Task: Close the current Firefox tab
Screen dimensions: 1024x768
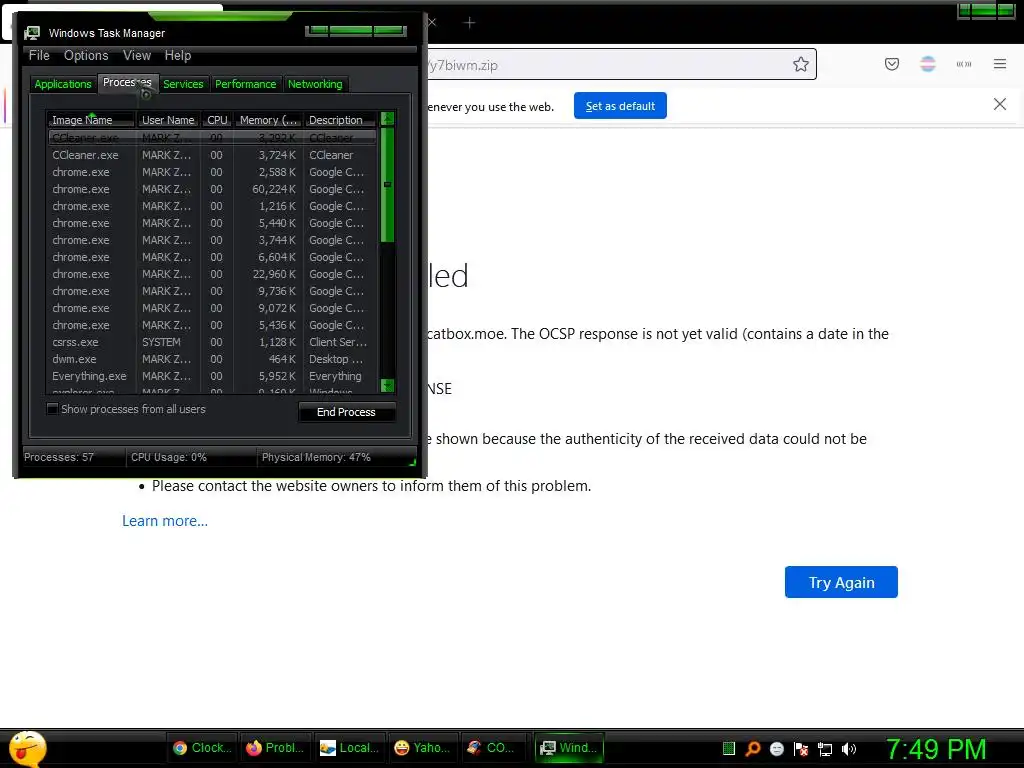Action: (432, 22)
